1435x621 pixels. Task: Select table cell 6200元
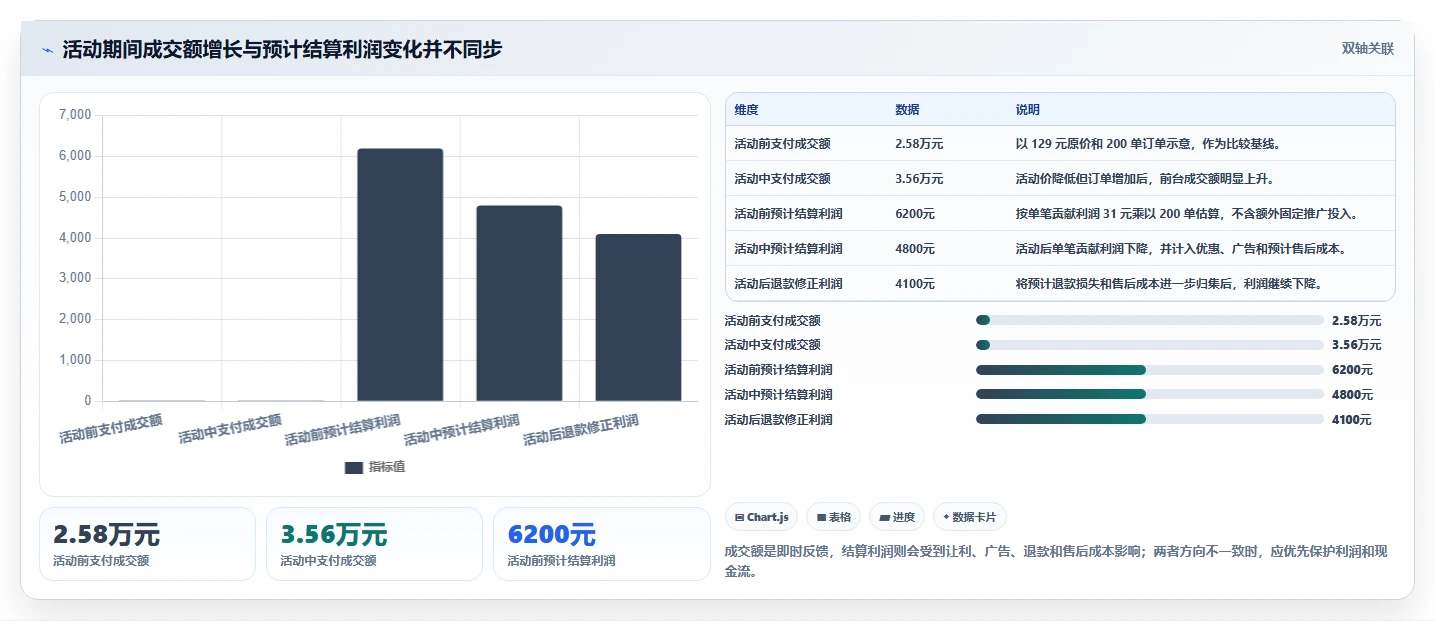(915, 214)
